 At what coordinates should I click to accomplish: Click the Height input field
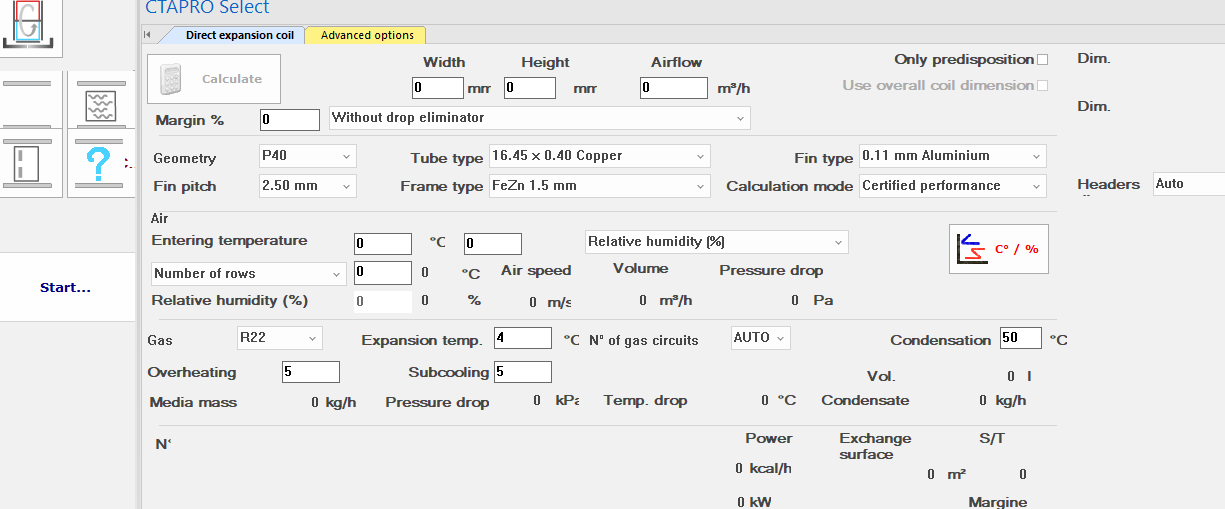coord(530,88)
